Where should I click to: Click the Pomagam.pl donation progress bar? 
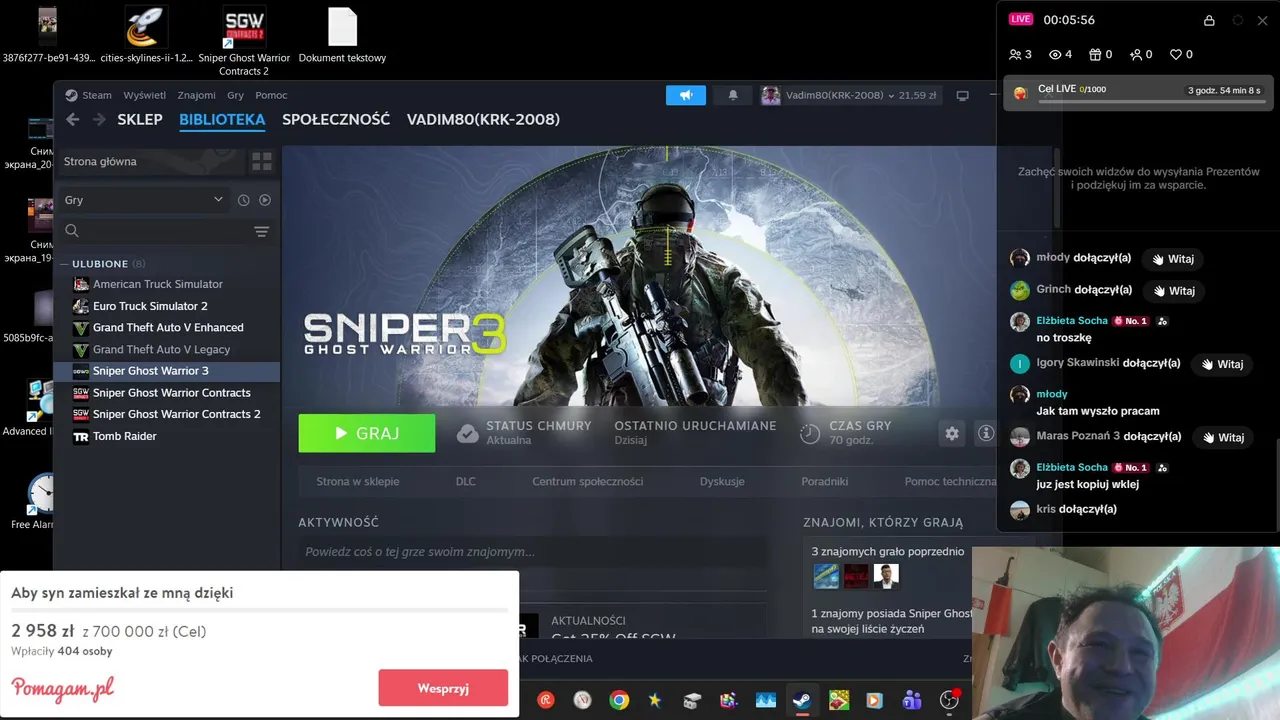259,610
